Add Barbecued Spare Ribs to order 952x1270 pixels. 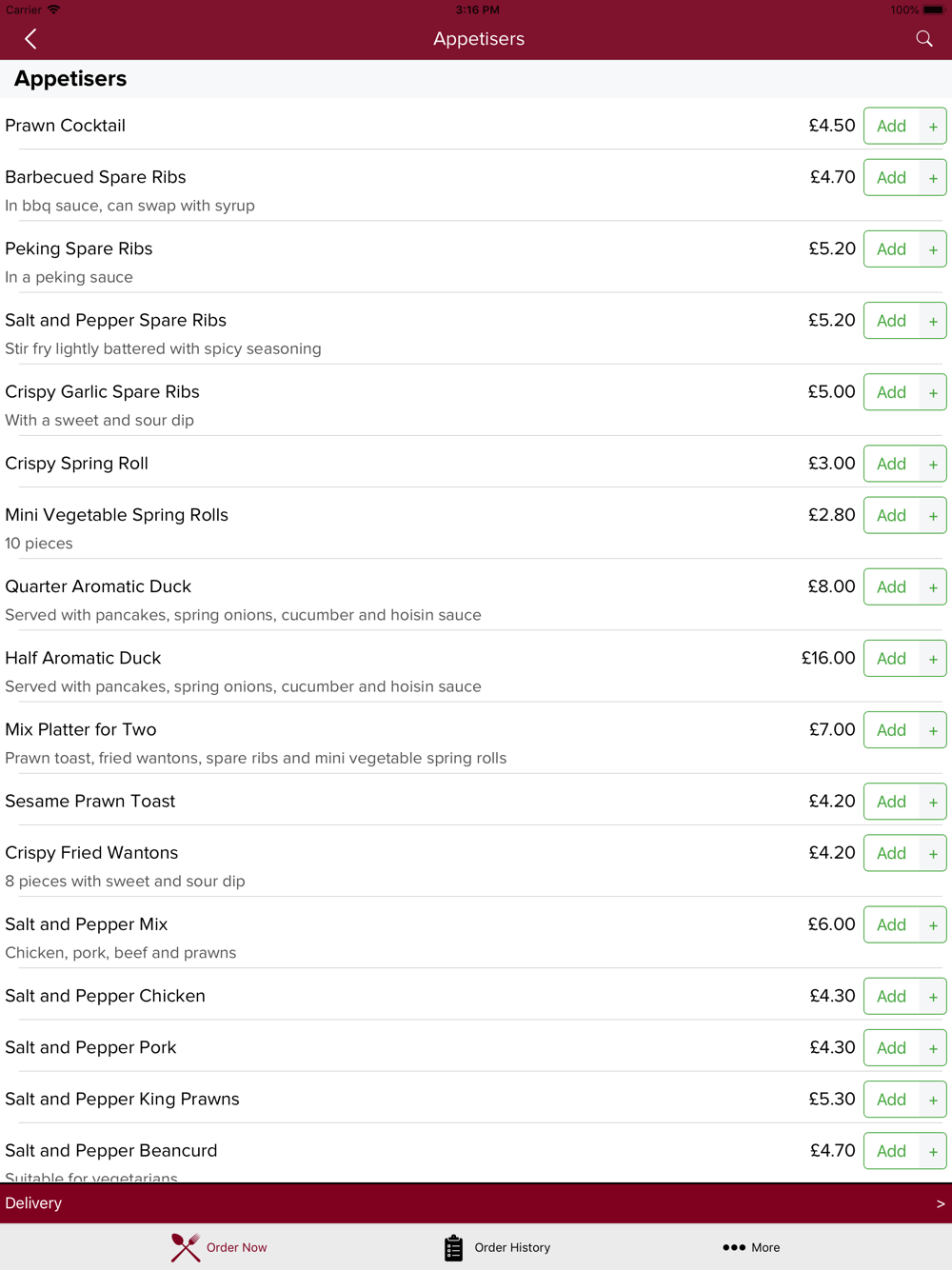pyautogui.click(x=891, y=178)
